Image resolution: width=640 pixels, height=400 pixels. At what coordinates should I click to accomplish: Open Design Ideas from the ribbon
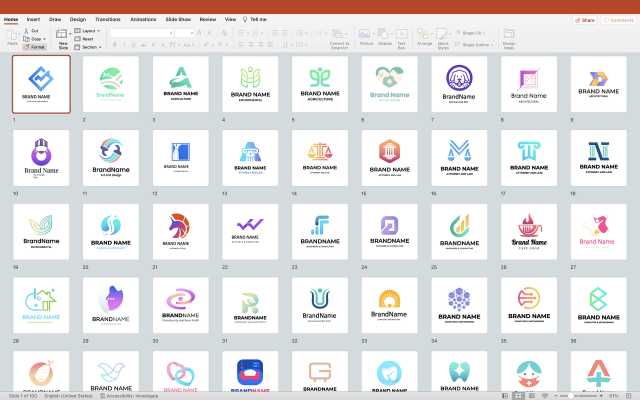509,36
